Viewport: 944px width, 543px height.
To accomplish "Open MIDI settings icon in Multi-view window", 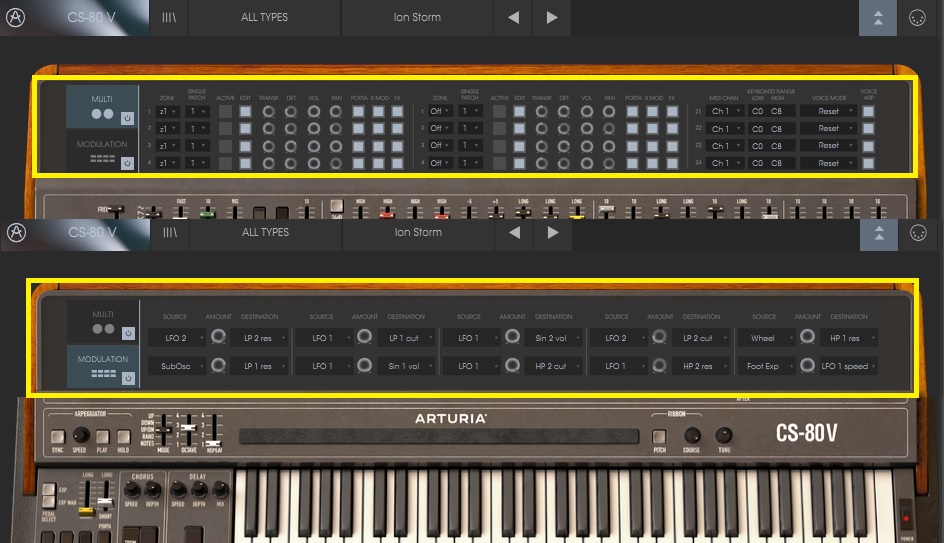I will click(x=917, y=17).
